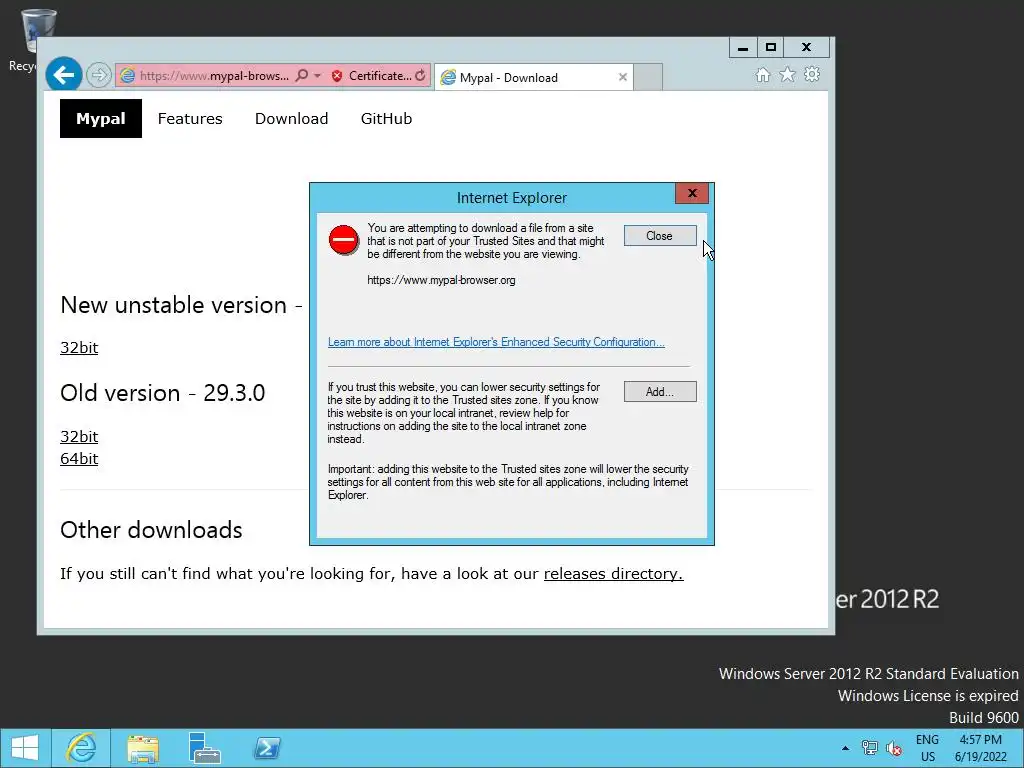Open PowerShell from taskbar
The height and width of the screenshot is (768, 1024).
click(267, 748)
